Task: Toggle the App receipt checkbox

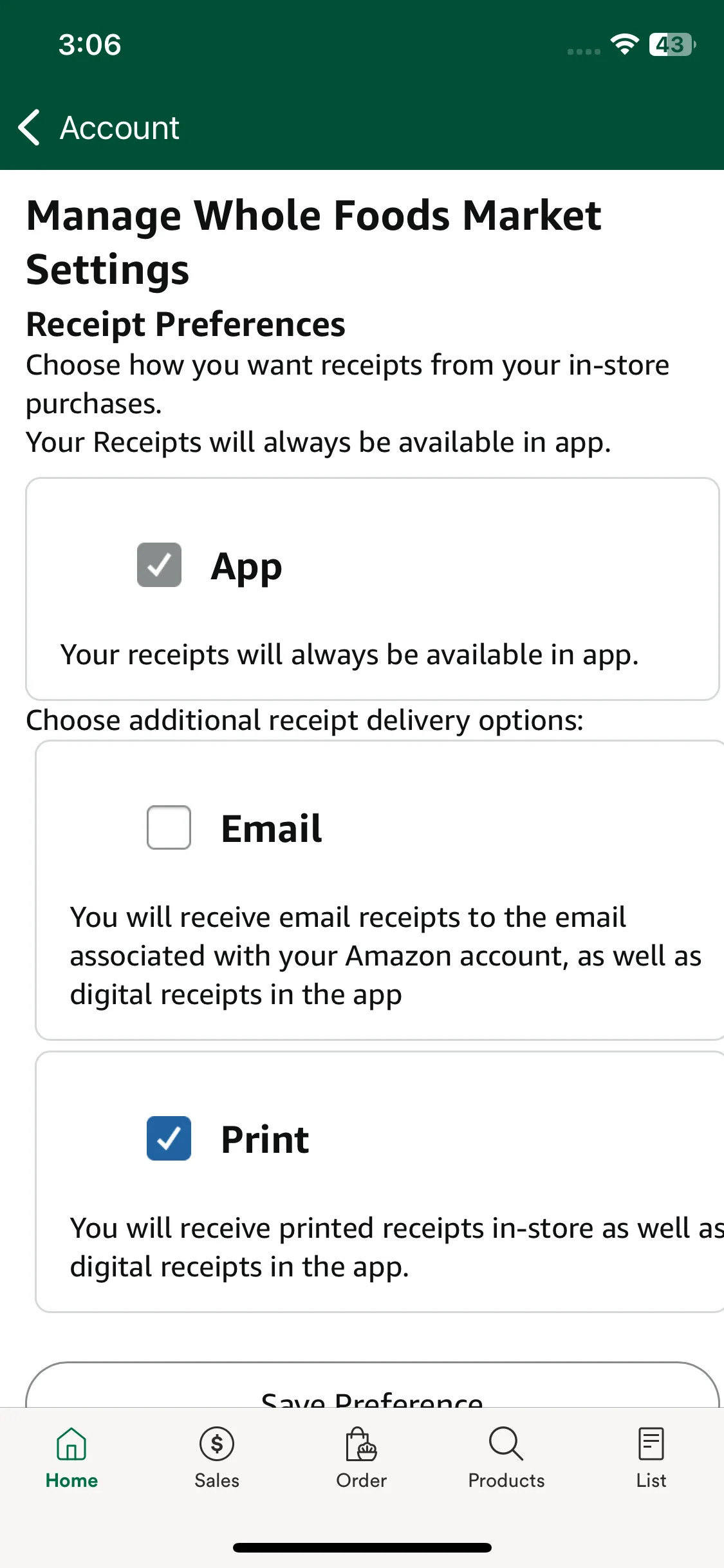Action: [x=159, y=565]
